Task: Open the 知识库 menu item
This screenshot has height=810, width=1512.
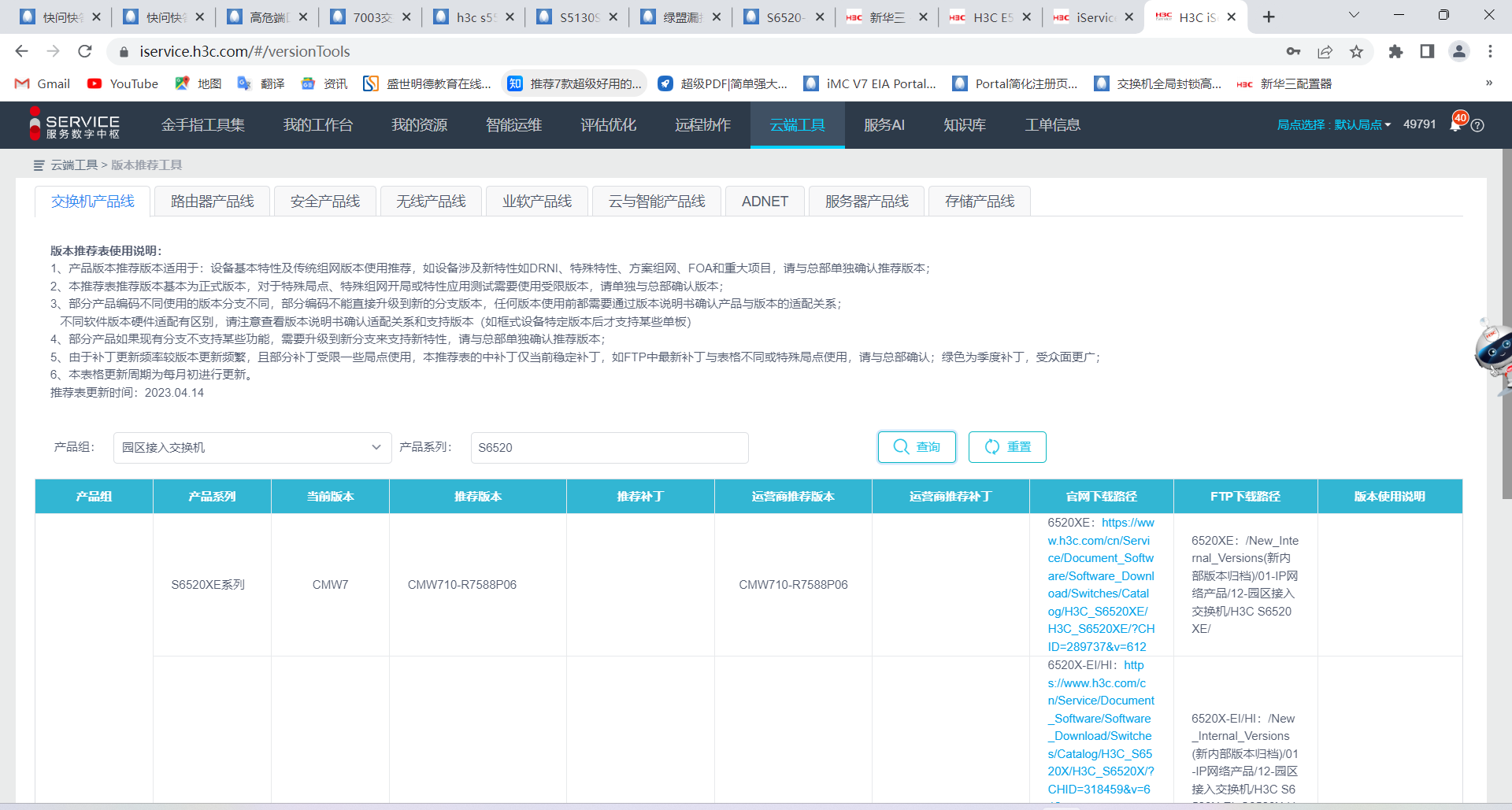Action: pos(964,125)
